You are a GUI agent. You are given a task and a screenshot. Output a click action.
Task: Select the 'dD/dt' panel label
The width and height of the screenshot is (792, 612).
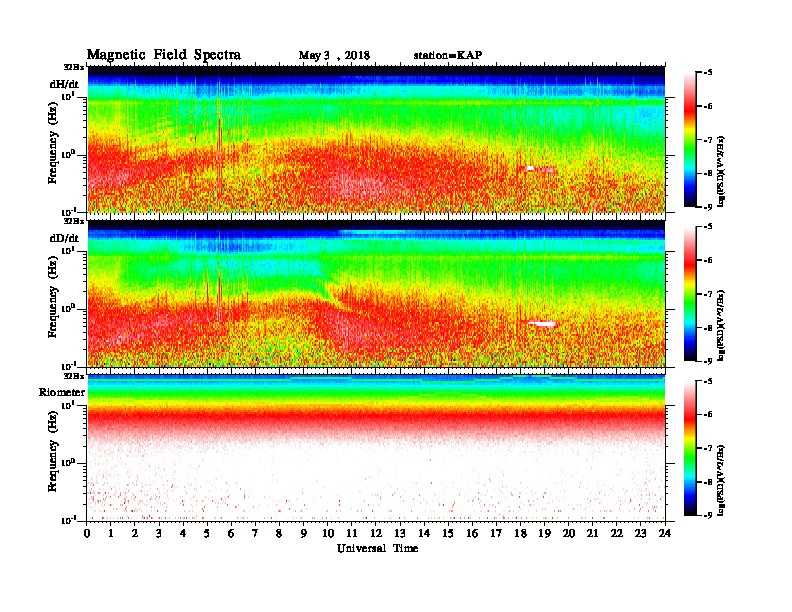tap(64, 238)
